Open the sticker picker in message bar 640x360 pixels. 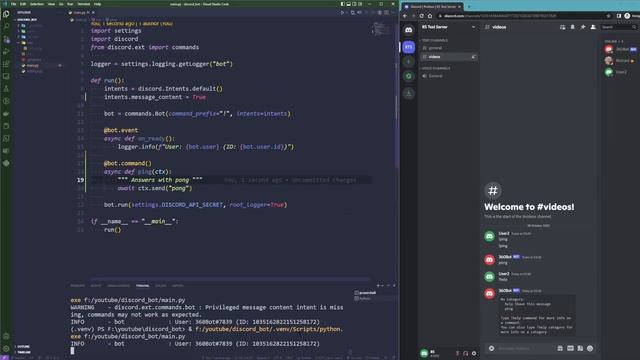[x=580, y=348]
